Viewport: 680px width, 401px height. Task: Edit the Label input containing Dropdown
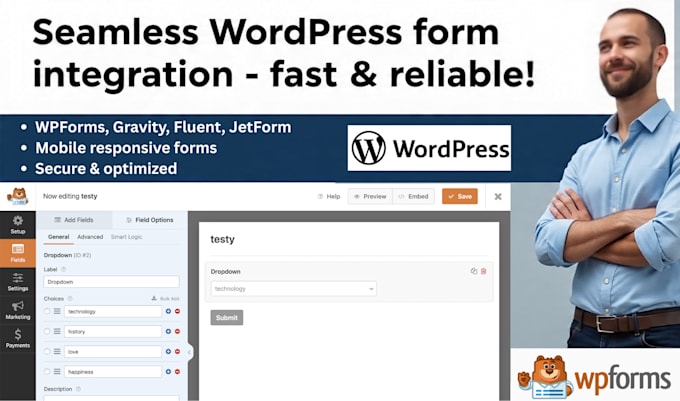point(111,282)
